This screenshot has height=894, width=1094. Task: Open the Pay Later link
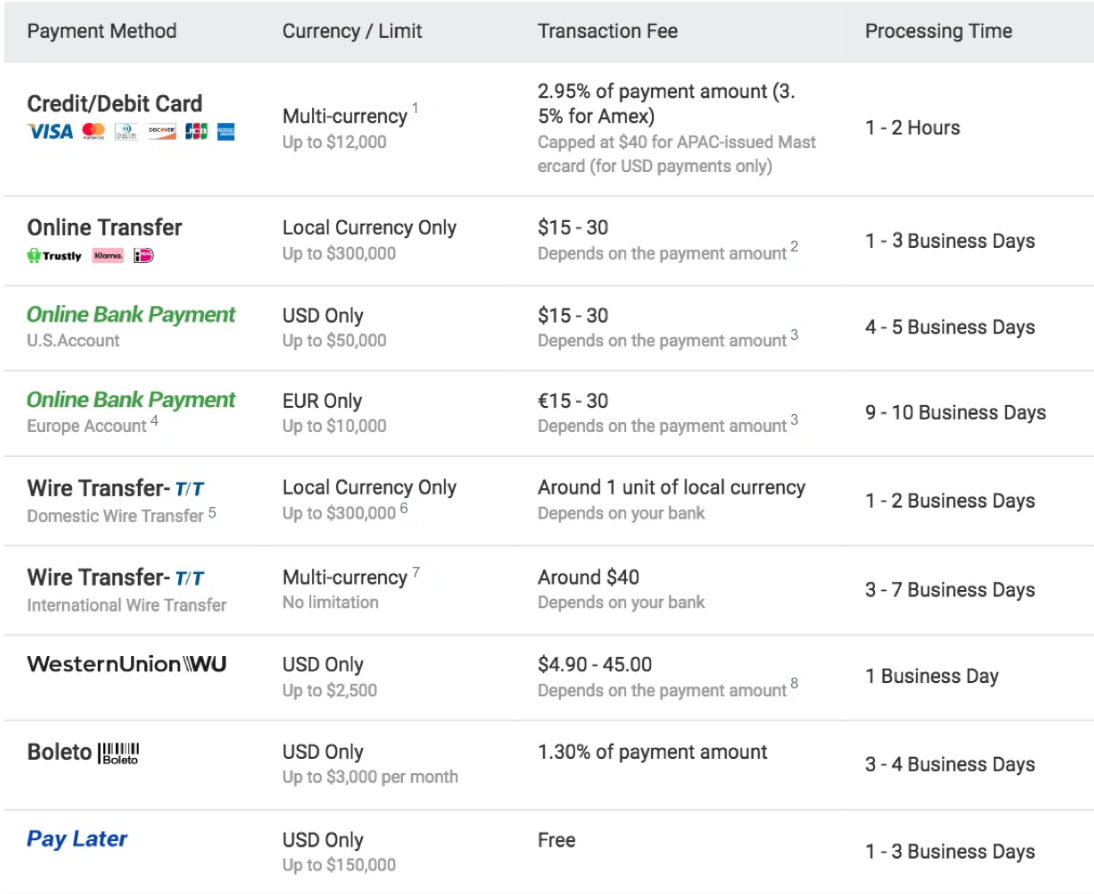pyautogui.click(x=77, y=838)
